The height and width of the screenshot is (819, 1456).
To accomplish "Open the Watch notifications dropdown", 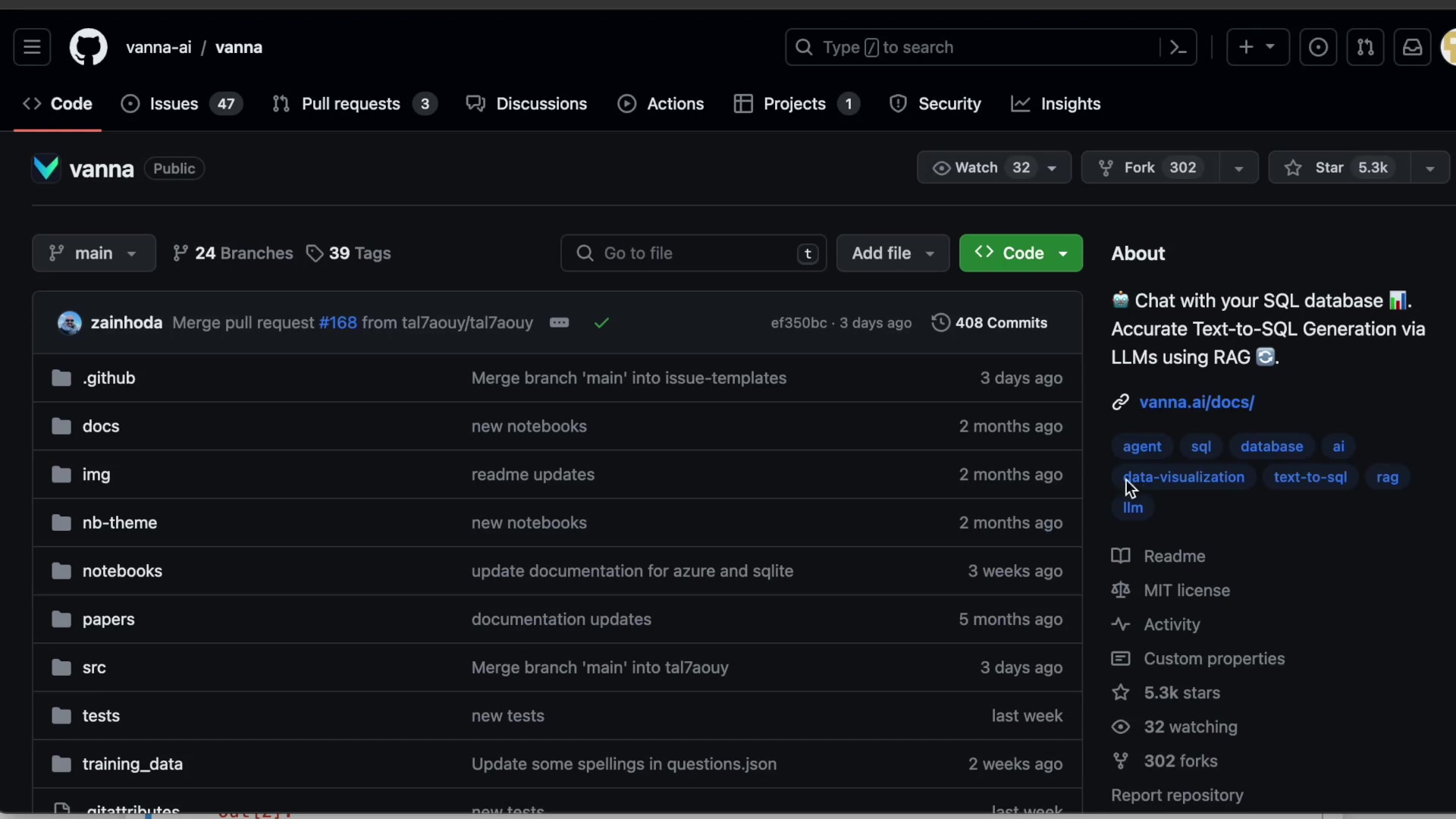I will click(x=993, y=168).
